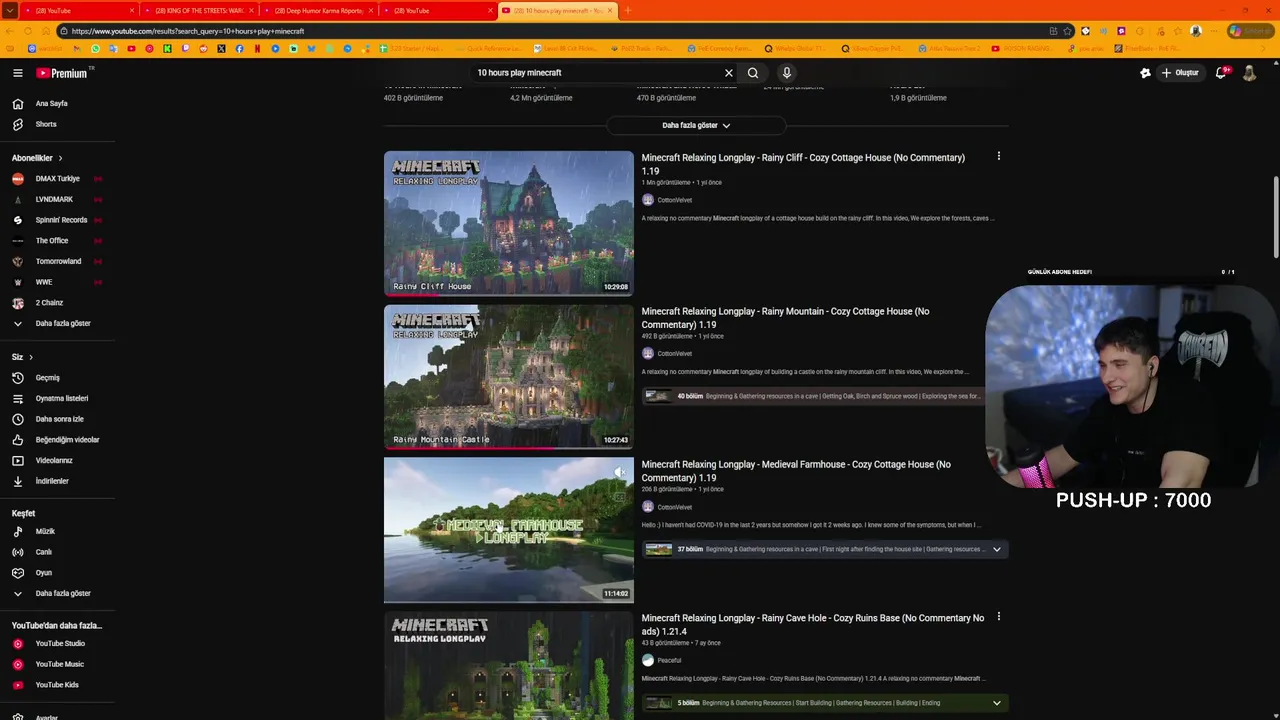The height and width of the screenshot is (720, 1280).
Task: Open YouTube Kids link
Action: 57,685
